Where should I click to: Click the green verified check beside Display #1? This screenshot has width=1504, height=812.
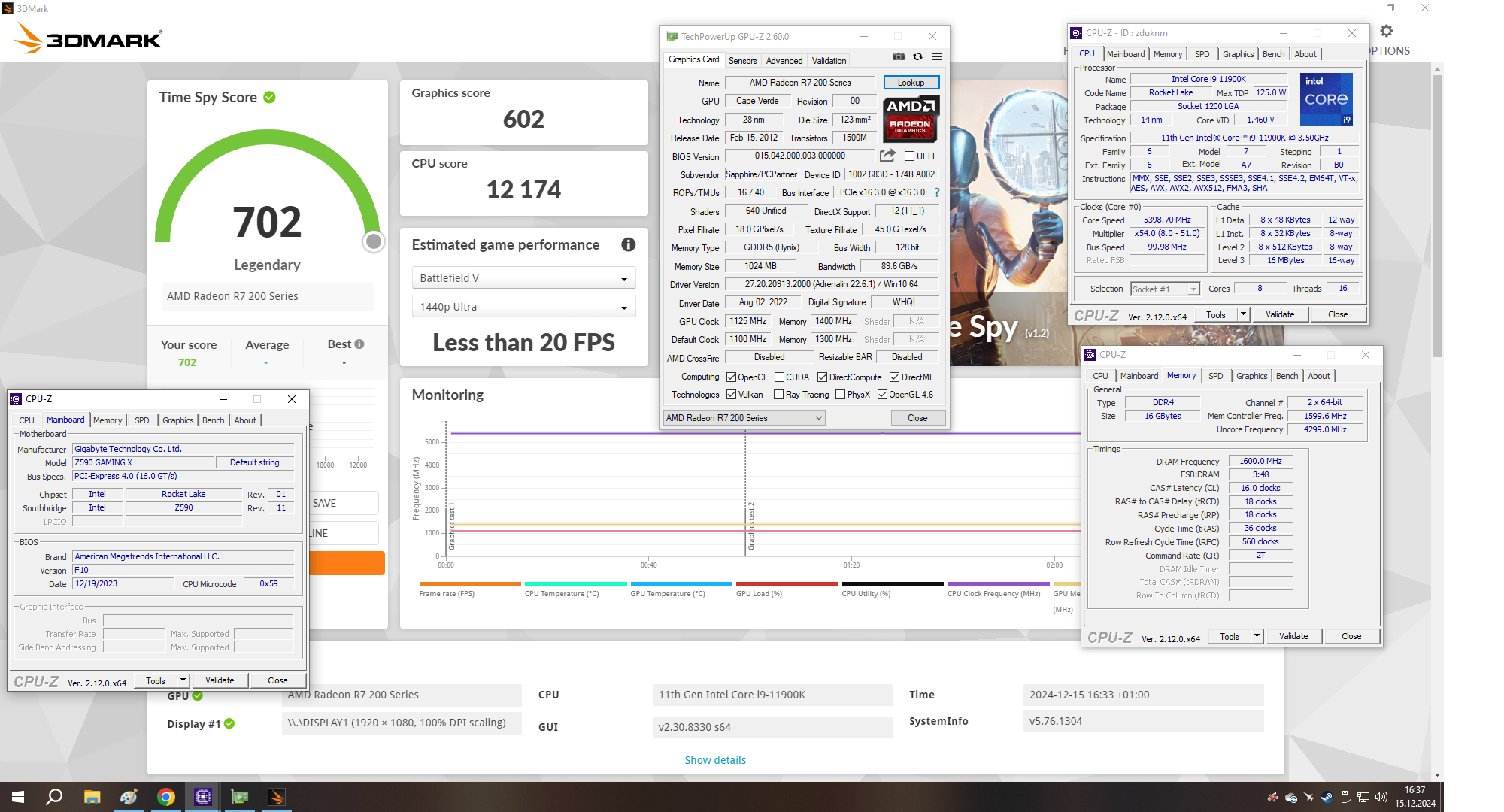click(x=229, y=723)
